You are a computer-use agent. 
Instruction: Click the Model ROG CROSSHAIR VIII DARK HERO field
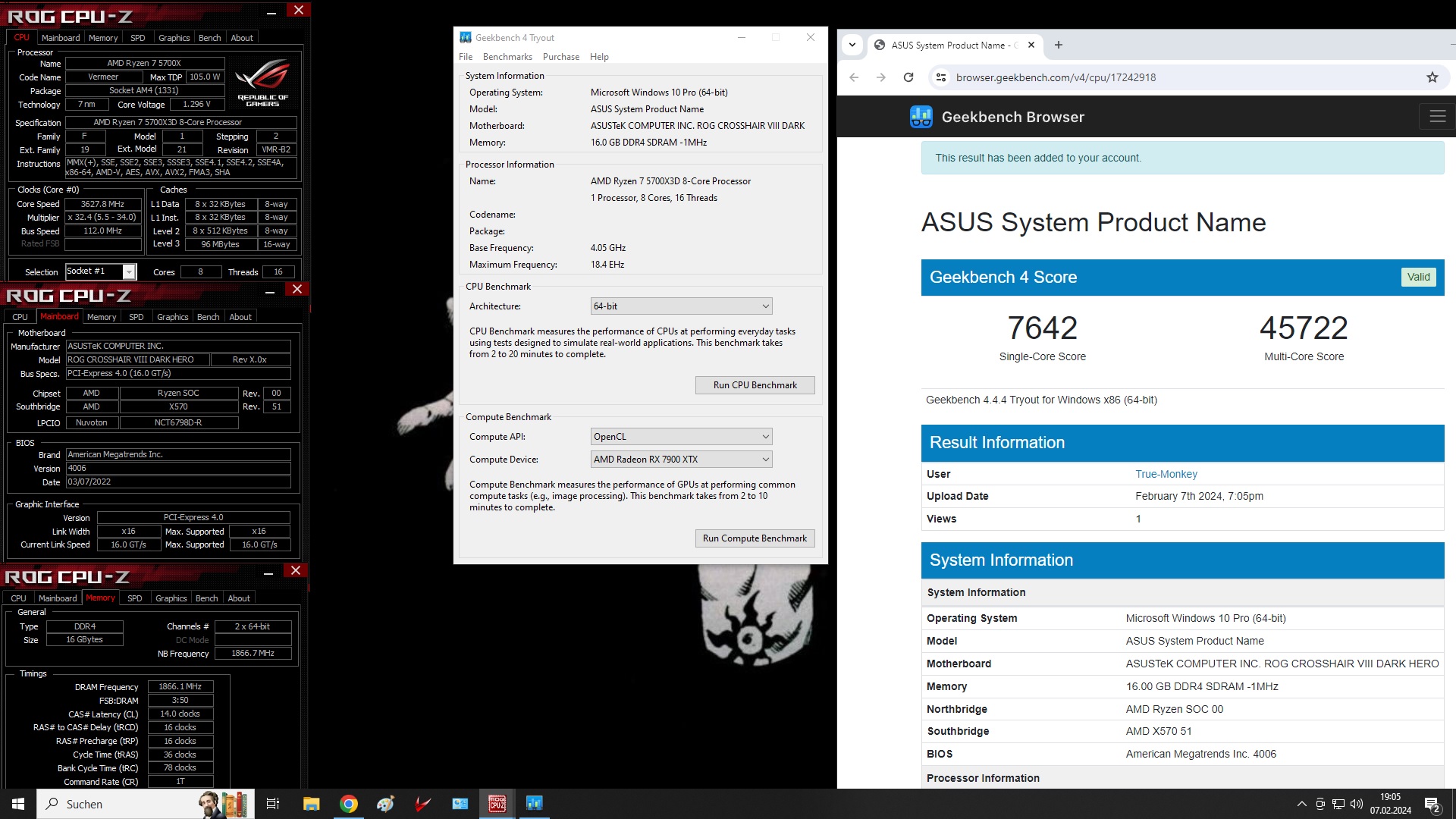tap(136, 359)
